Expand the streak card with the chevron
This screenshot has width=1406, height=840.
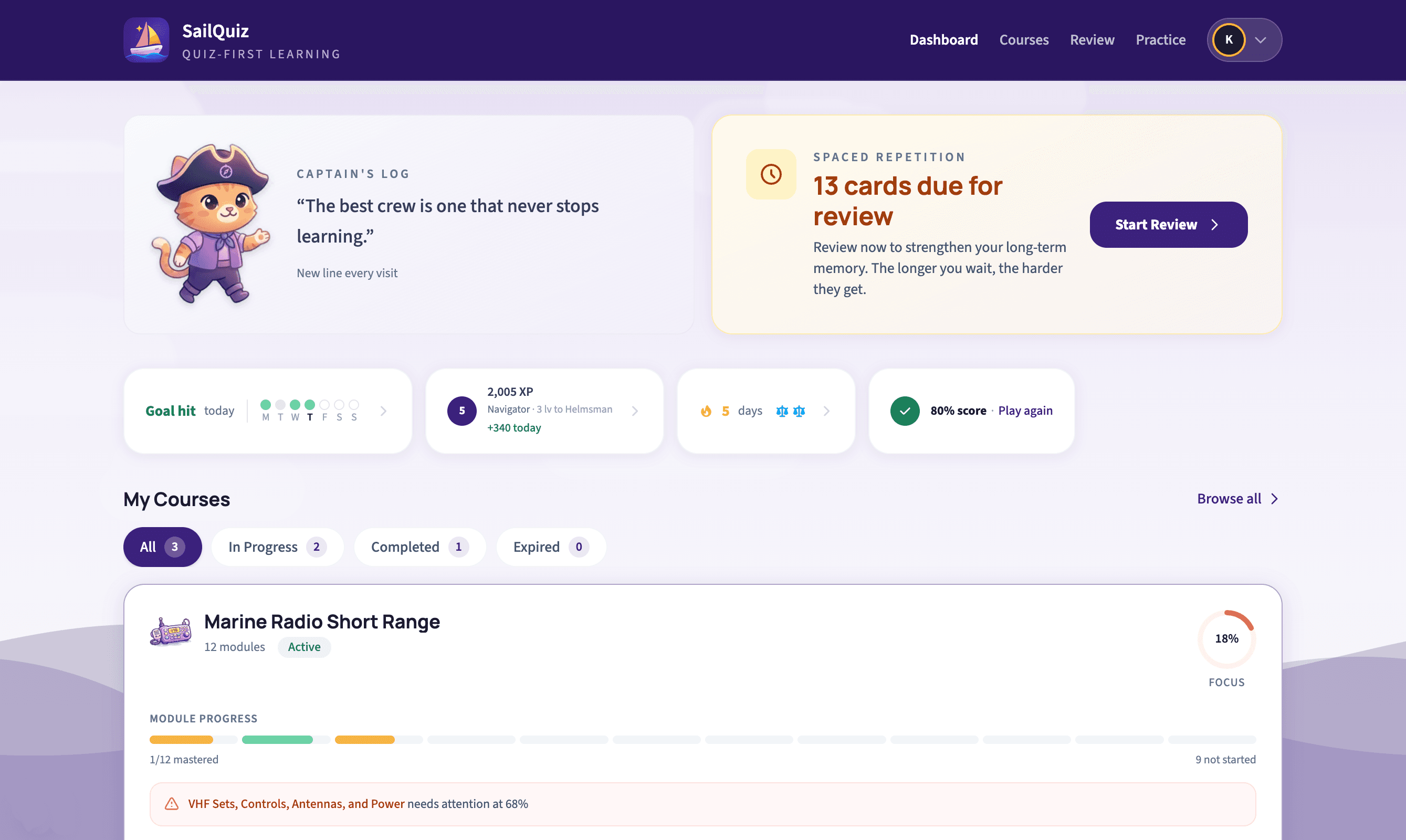tap(827, 411)
